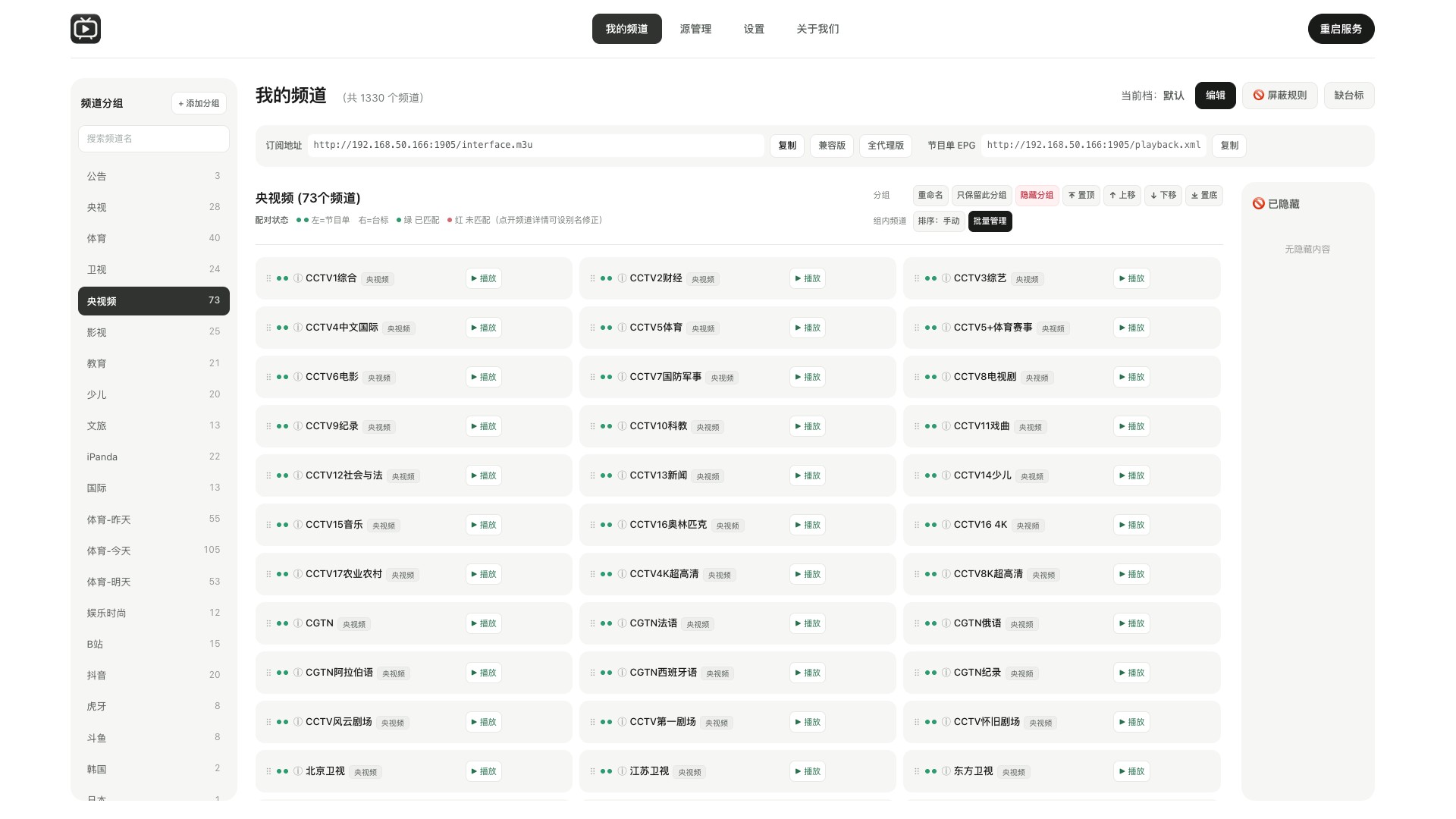
Task: Open info icon for CCTV13新闻
Action: tap(622, 475)
